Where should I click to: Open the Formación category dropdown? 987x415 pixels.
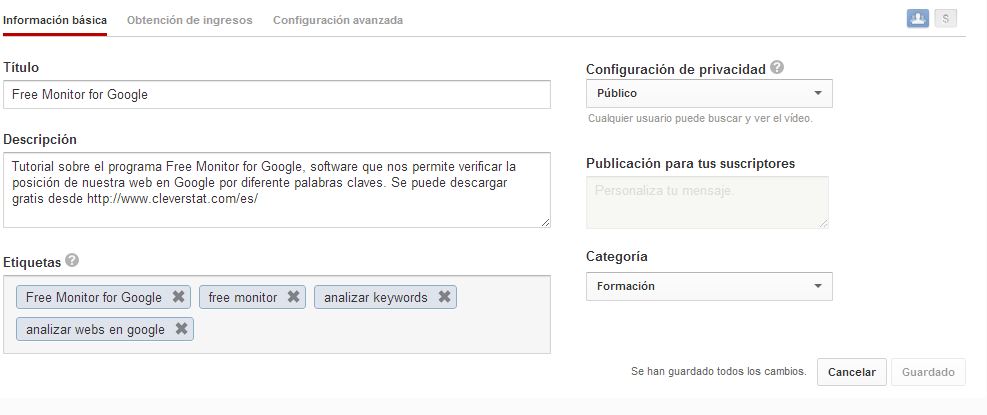coord(709,286)
